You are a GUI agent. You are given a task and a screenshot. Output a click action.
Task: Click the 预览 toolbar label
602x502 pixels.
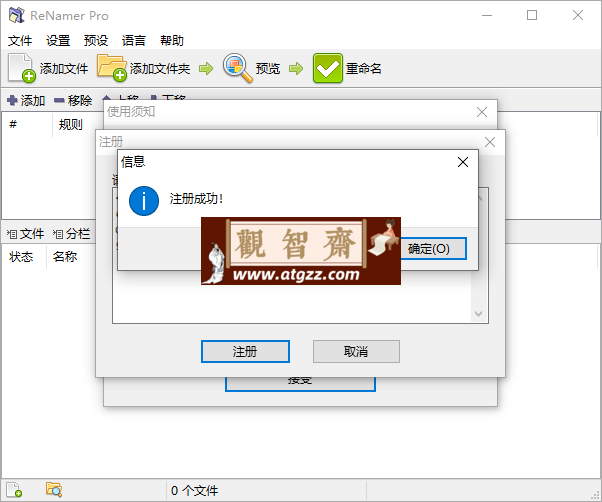tap(268, 69)
